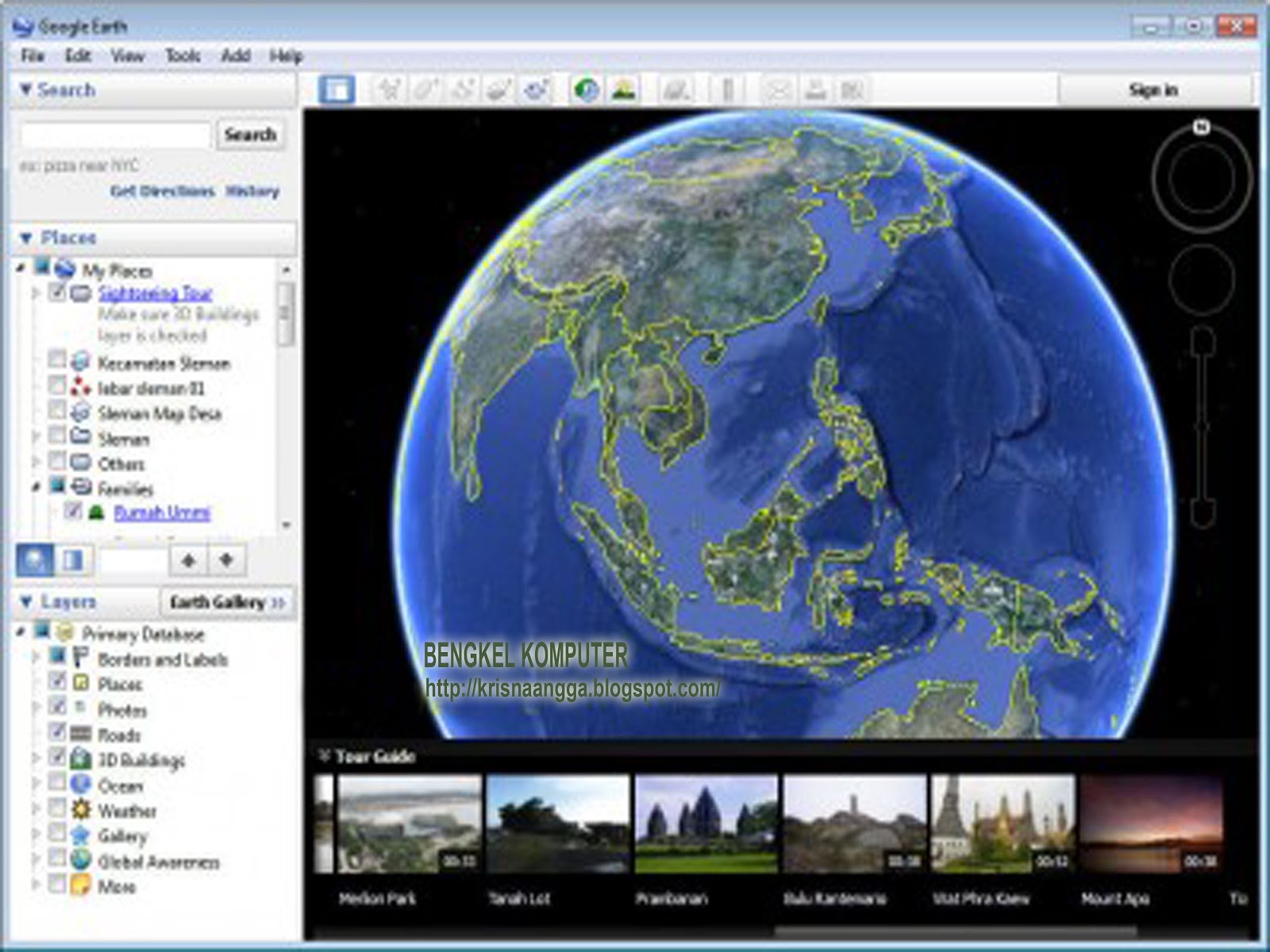
Task: Toggle the sidebar visibility button
Action: [x=337, y=89]
